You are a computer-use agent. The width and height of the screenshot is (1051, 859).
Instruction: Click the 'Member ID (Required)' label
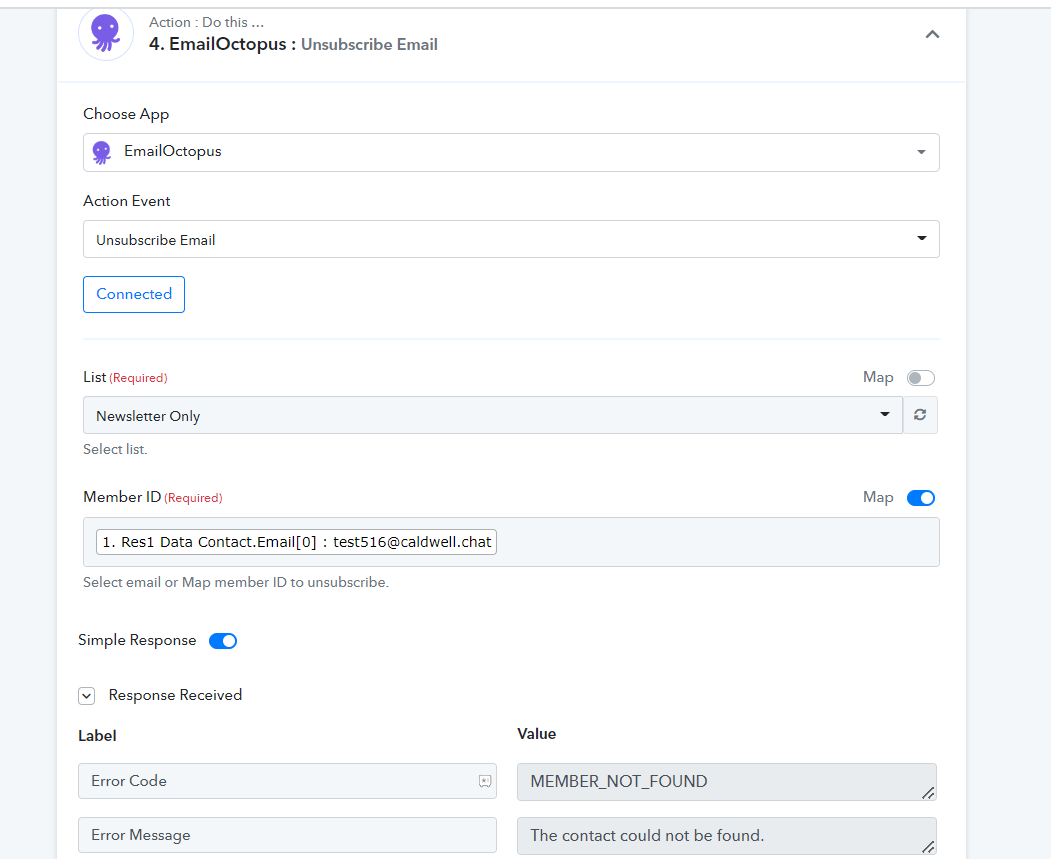(x=153, y=497)
